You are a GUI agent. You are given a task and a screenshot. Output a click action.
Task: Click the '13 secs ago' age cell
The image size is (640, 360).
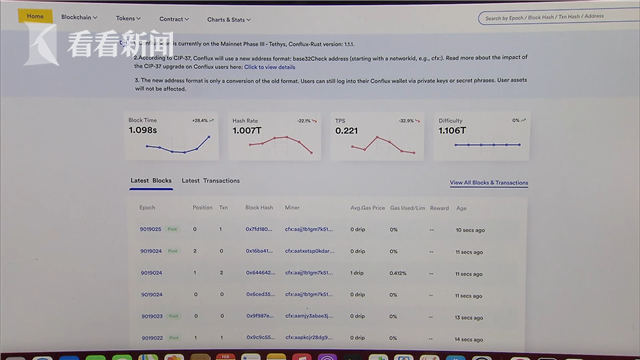(x=469, y=318)
